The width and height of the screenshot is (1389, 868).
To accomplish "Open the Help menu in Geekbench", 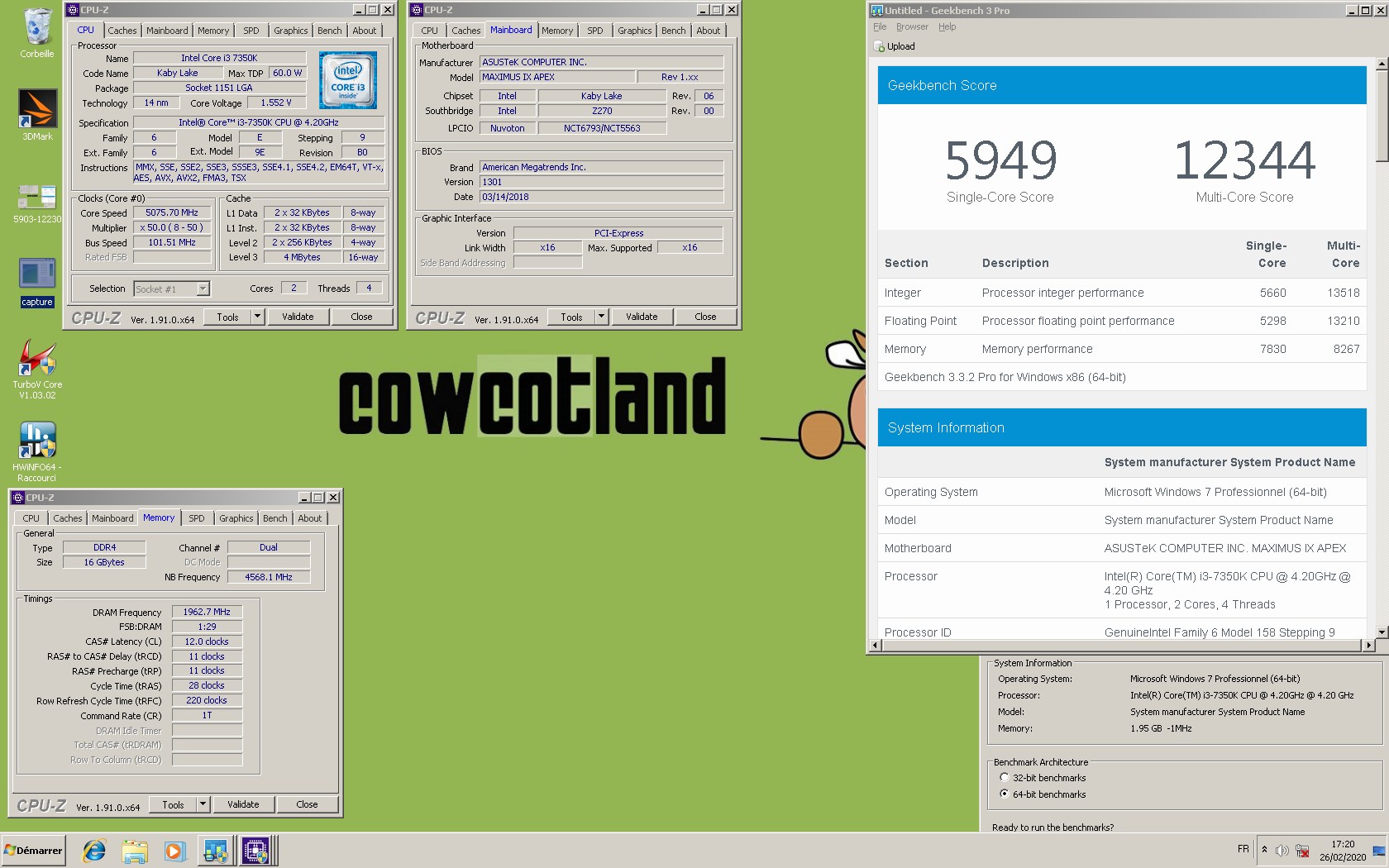I will [947, 26].
